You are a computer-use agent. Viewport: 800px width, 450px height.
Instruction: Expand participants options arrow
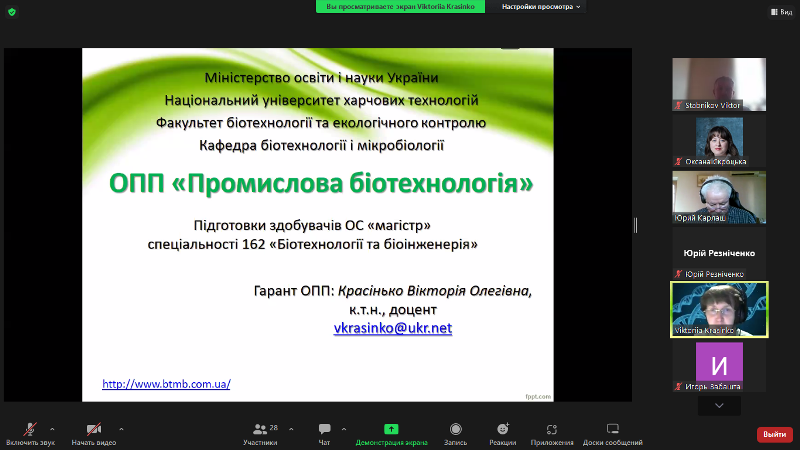click(x=291, y=430)
